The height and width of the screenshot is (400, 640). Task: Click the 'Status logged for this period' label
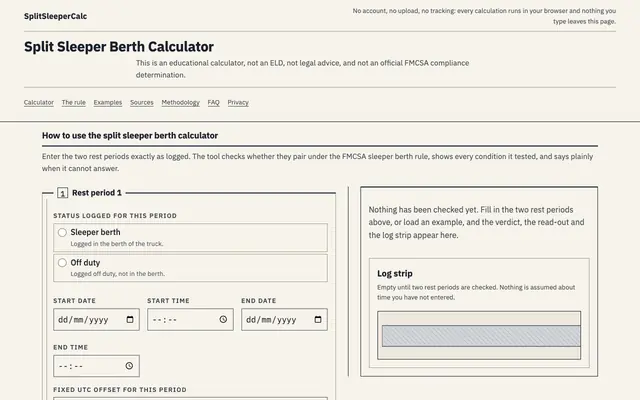(x=115, y=216)
